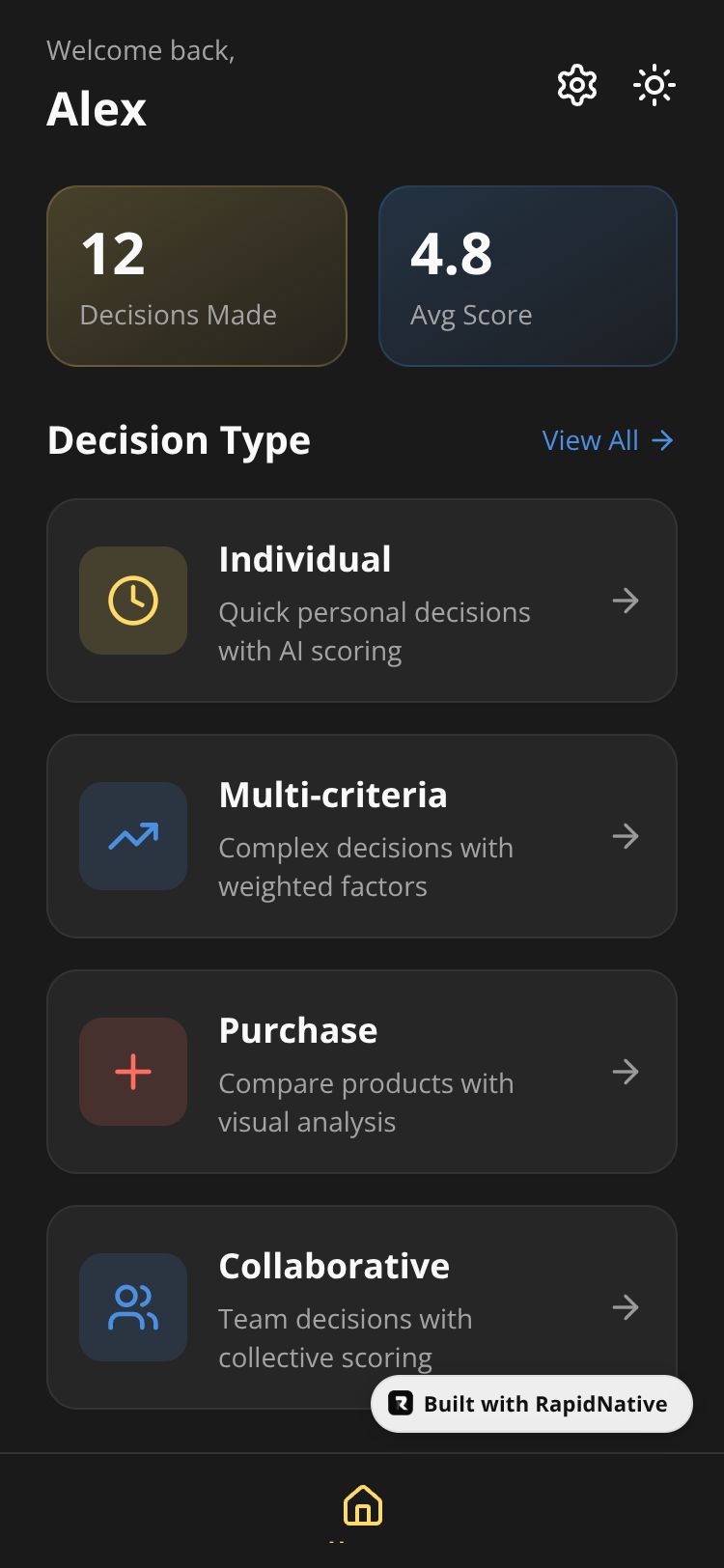Open the View All link
This screenshot has width=724, height=1568.
click(x=607, y=440)
